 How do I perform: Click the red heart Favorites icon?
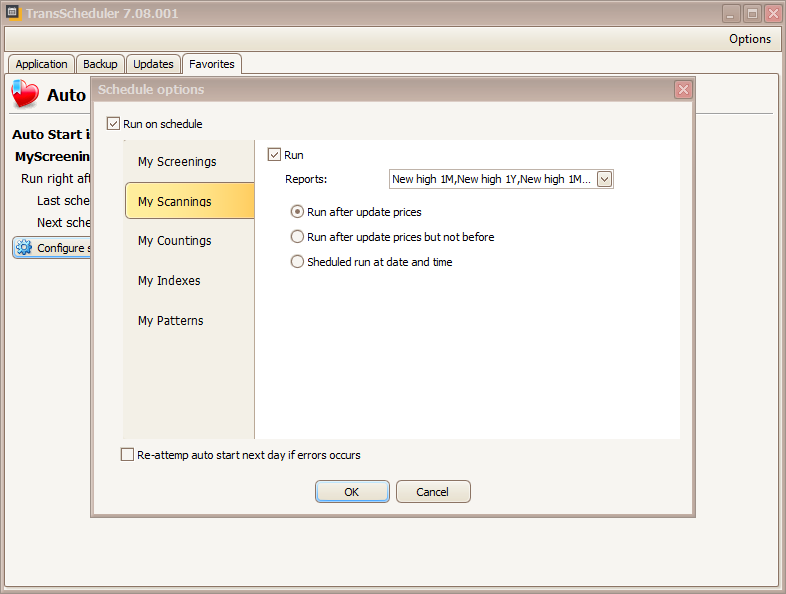(x=25, y=95)
